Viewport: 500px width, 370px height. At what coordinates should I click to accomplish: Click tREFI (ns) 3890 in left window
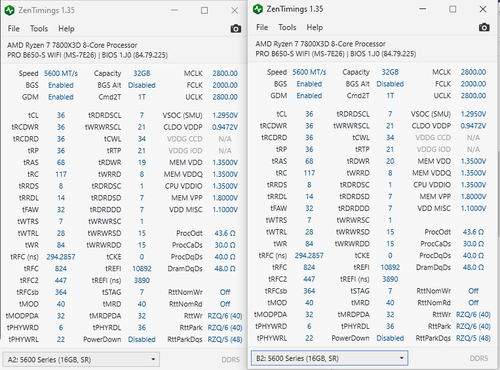(142, 281)
